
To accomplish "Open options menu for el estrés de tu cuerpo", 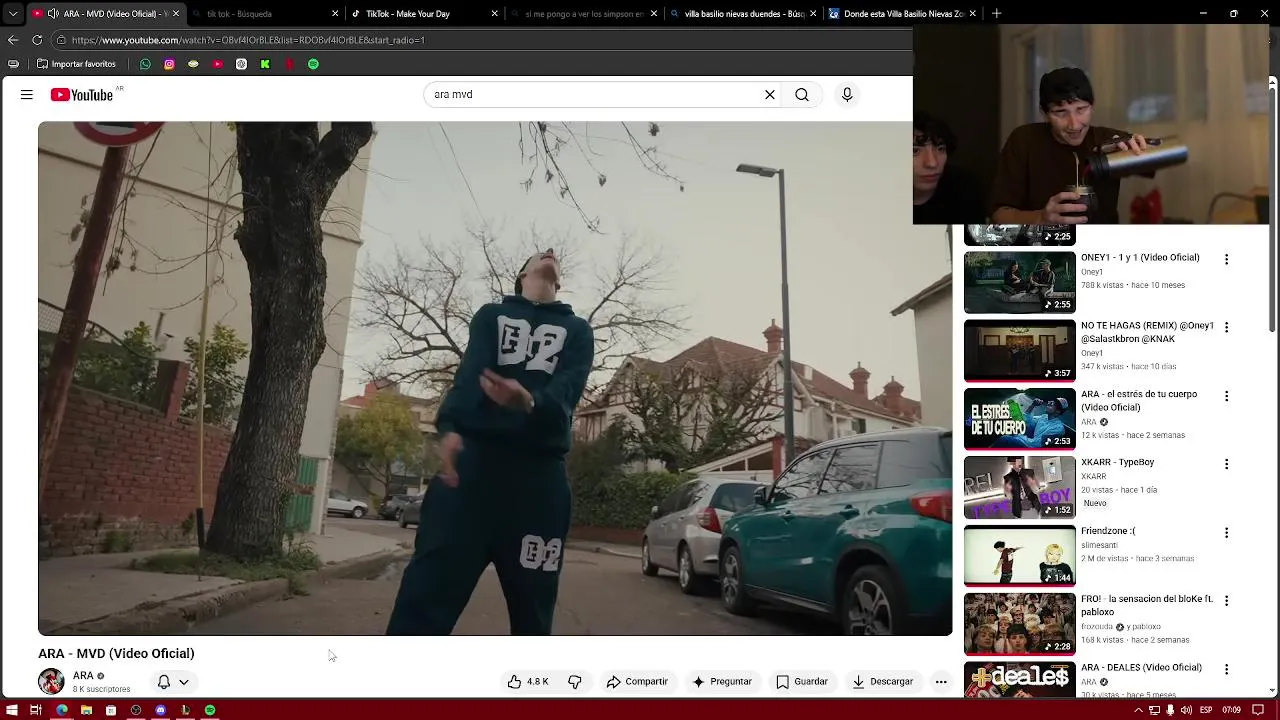I will tap(1226, 396).
